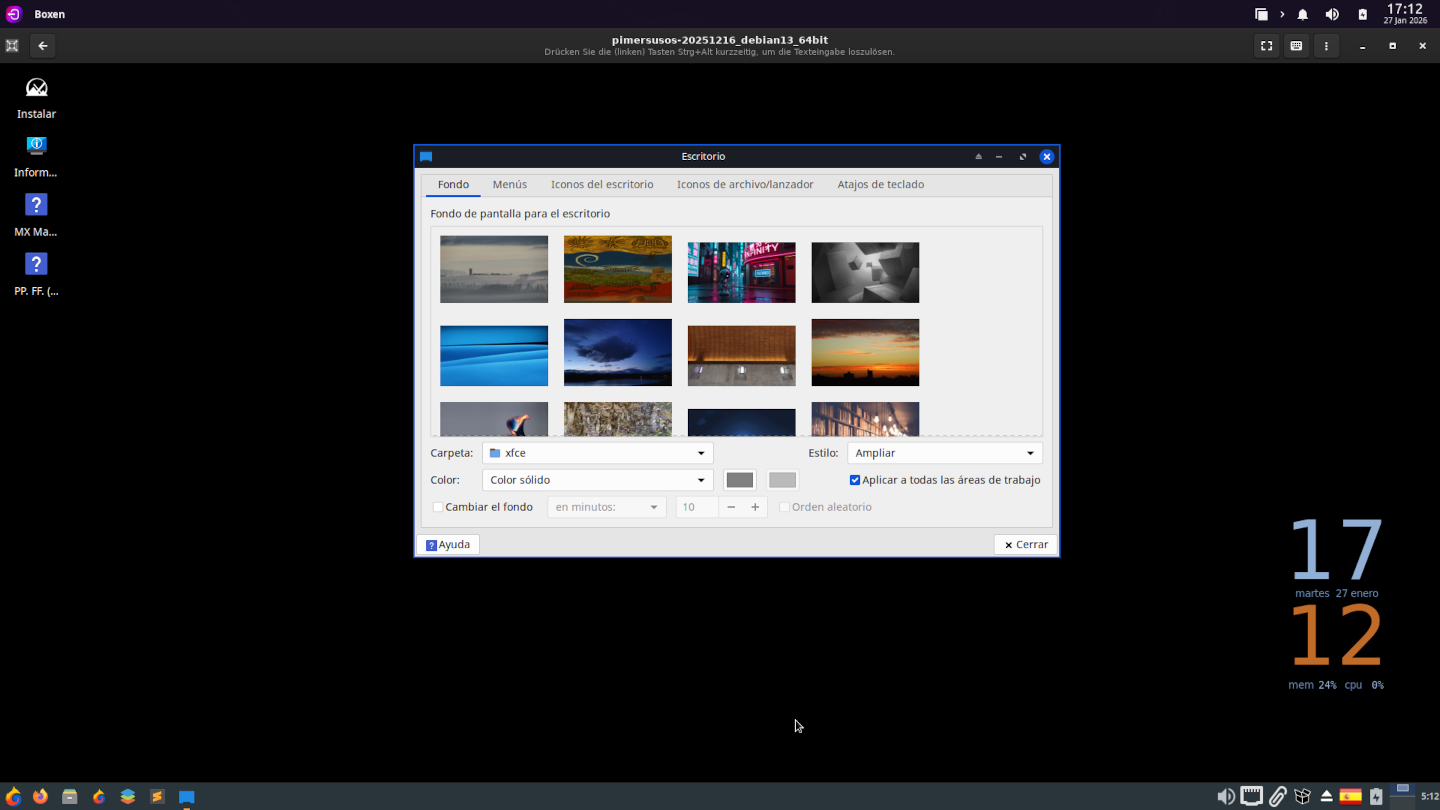
Task: Open the Iconos del escritorio tab
Action: 602,185
